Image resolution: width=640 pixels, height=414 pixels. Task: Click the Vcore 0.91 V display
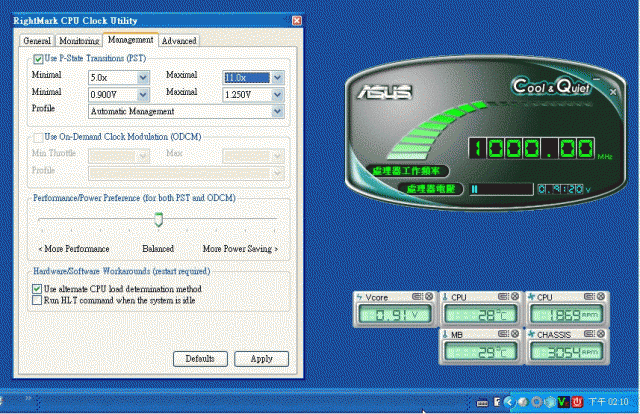[x=394, y=315]
